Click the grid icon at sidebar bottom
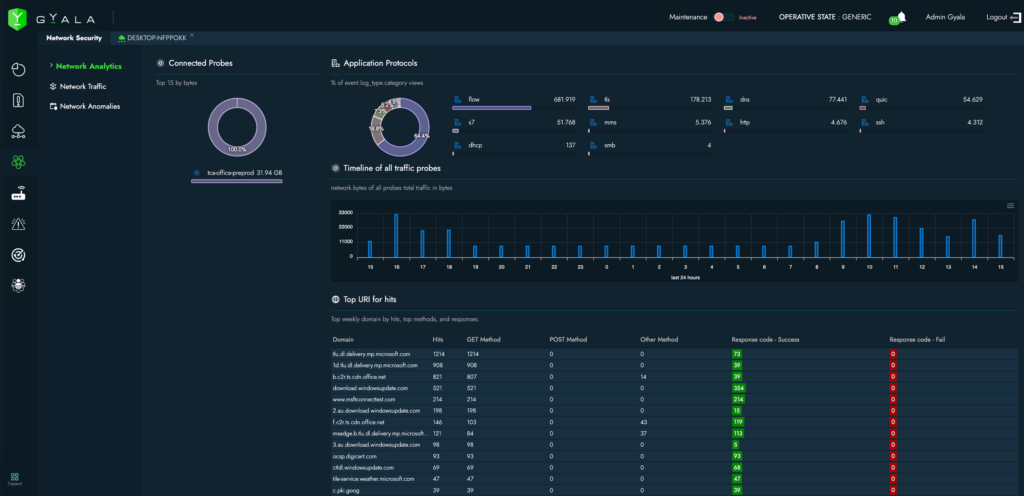The width and height of the screenshot is (1024, 496). pos(14,478)
